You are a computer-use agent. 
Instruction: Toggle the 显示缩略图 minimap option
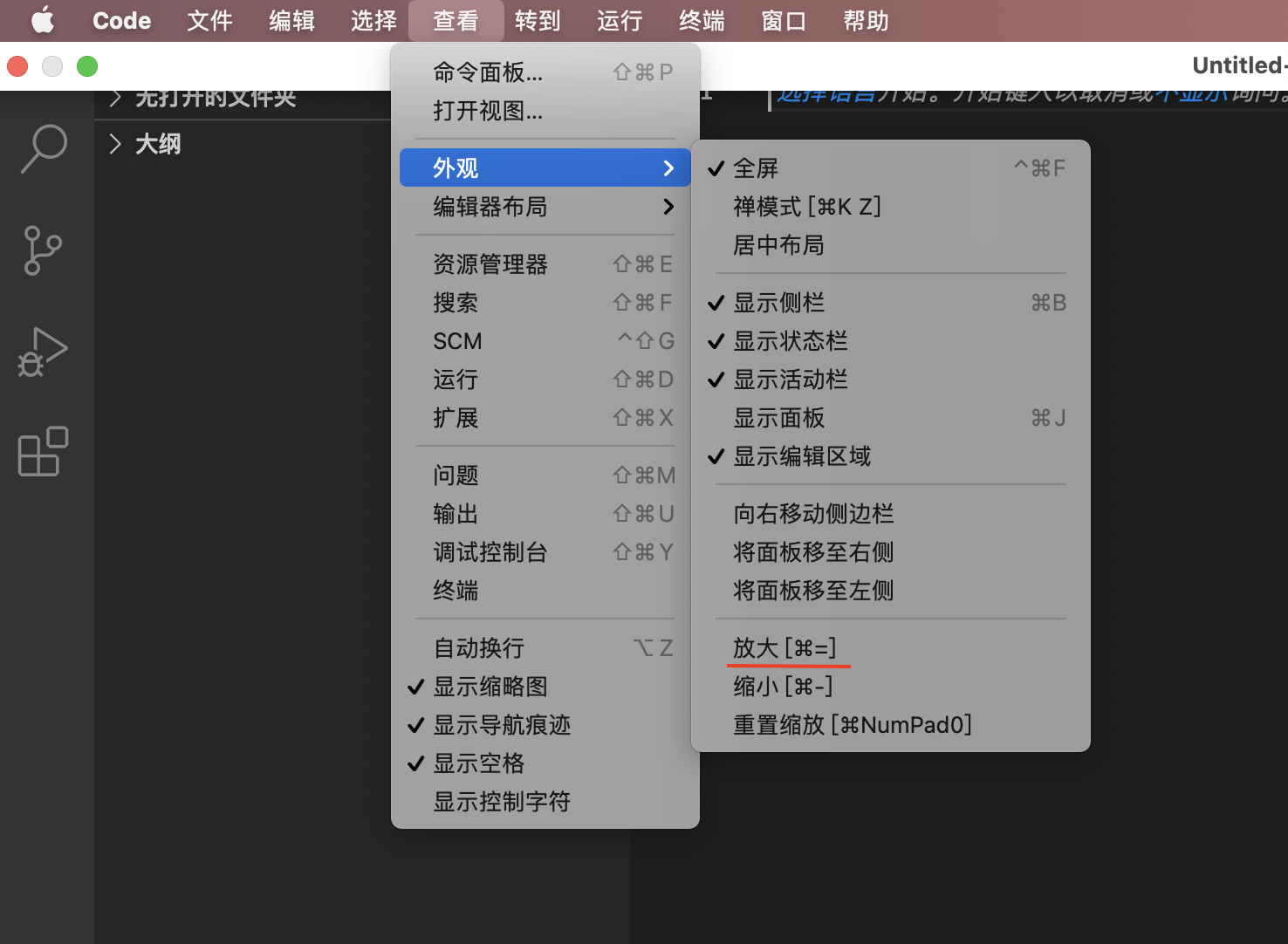(490, 687)
